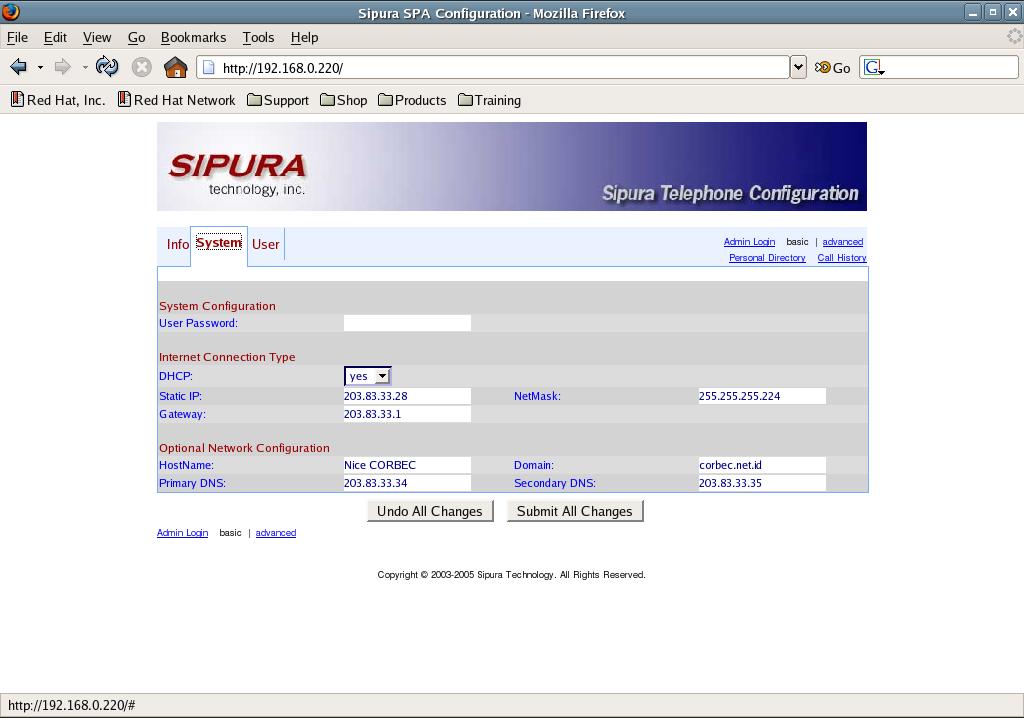Open the Red Hat Network bookmark
Viewport: 1024px width, 718px height.
[177, 100]
